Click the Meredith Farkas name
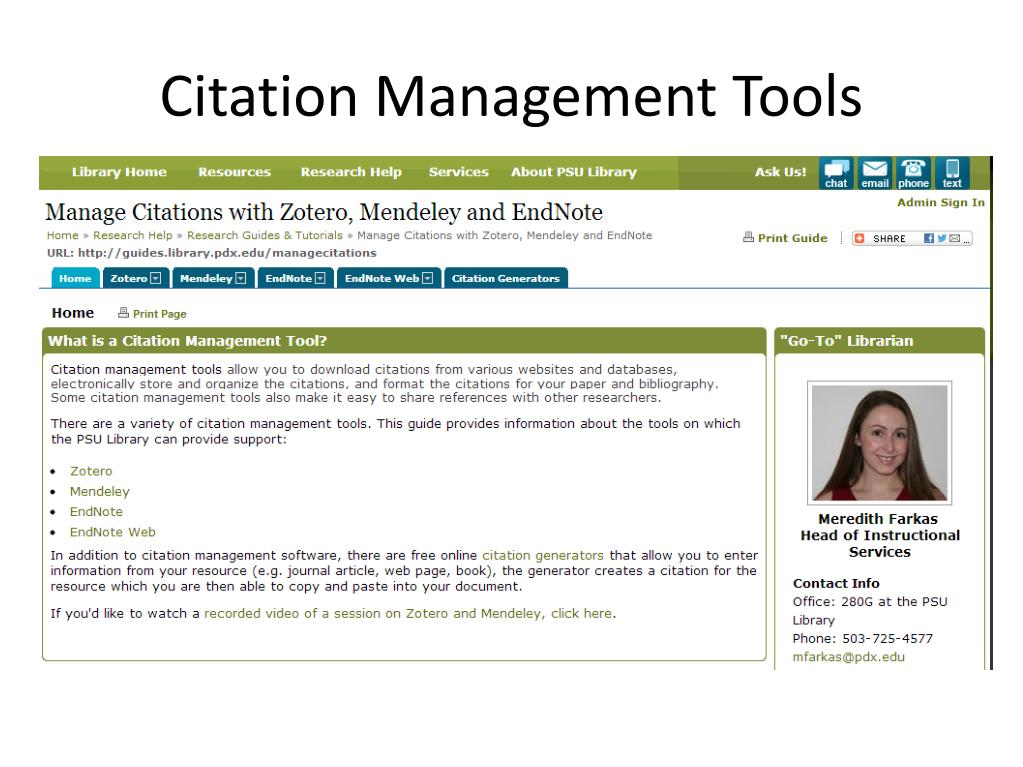 [878, 519]
